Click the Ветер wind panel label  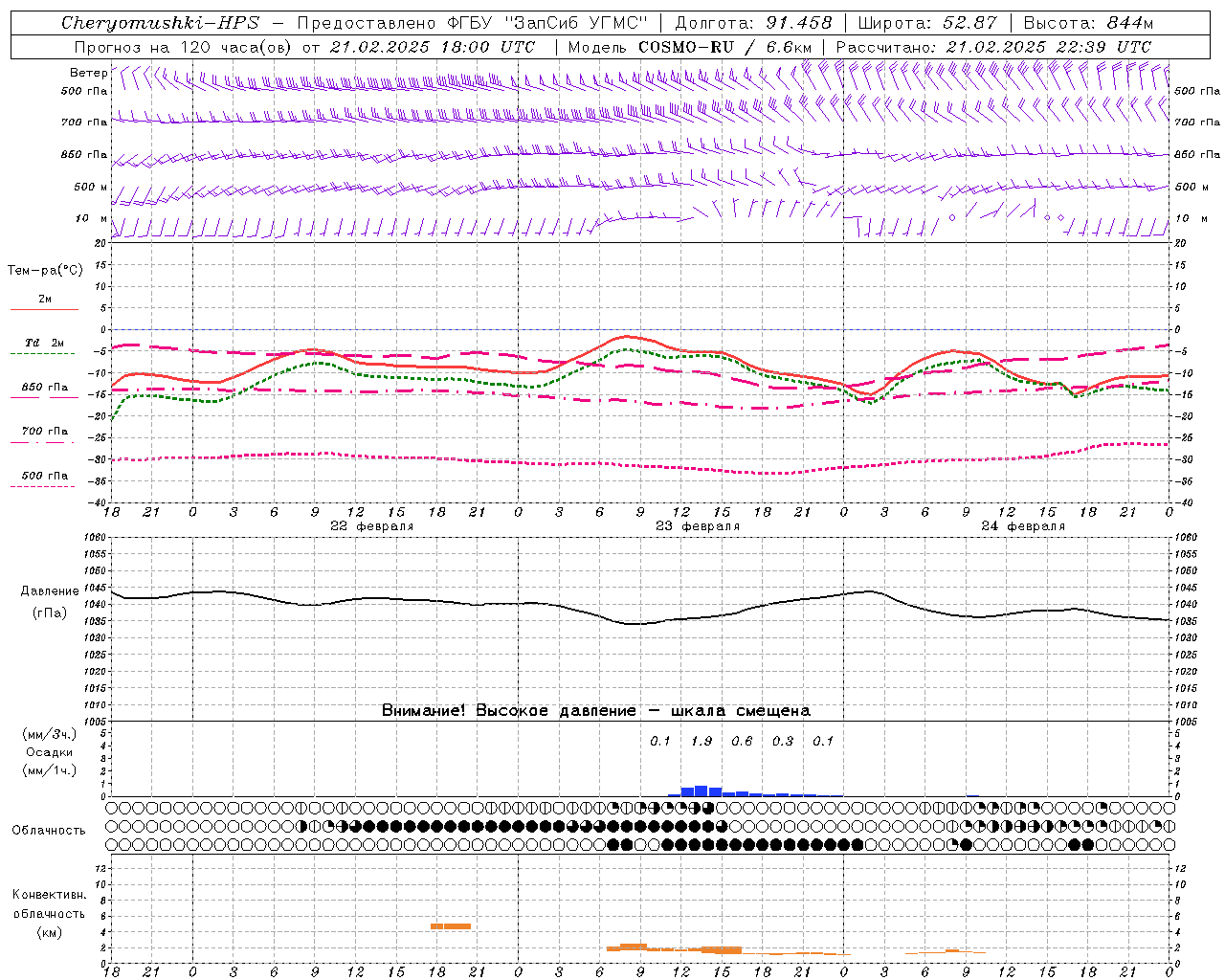point(88,73)
